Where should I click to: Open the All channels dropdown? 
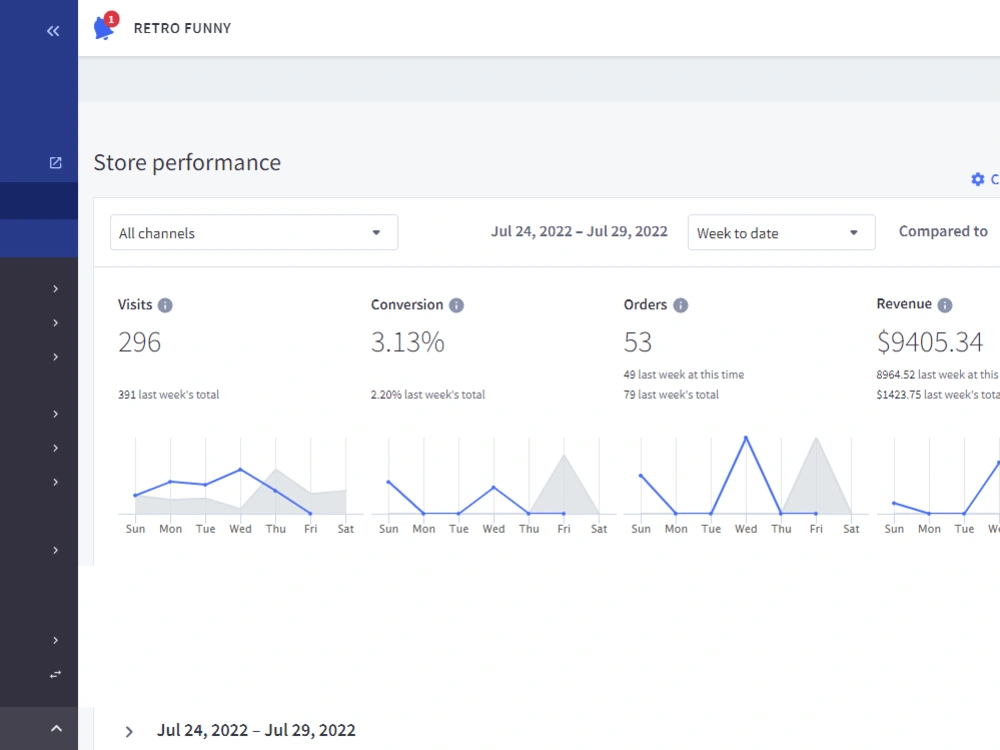tap(254, 233)
